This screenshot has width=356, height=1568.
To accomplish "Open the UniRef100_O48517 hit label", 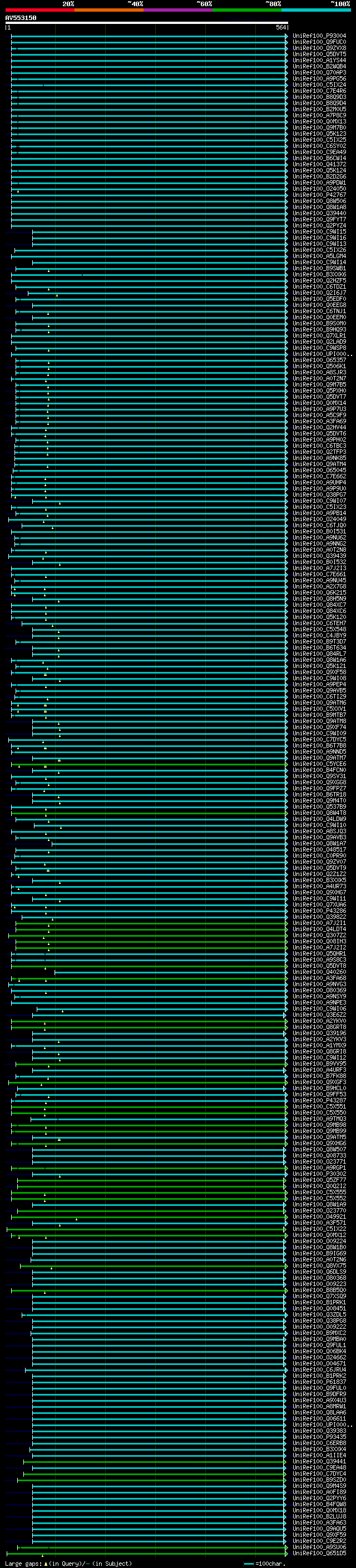I will click(319, 850).
